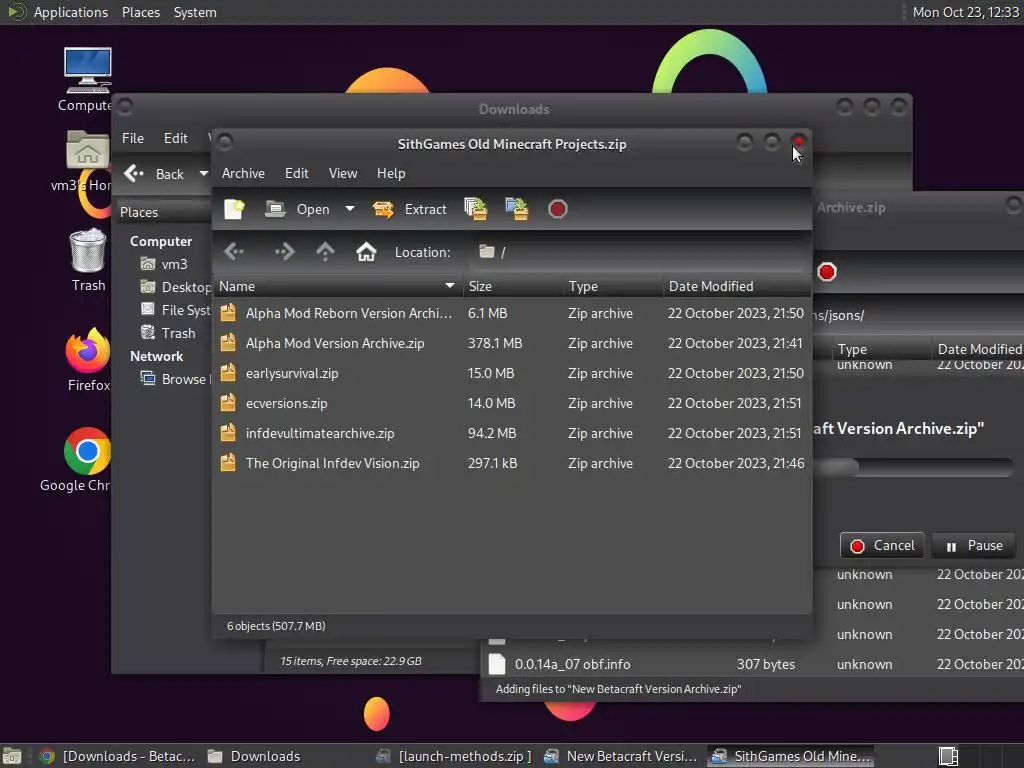The height and width of the screenshot is (768, 1024).
Task: Go forward to the next archive location
Action: tap(284, 251)
